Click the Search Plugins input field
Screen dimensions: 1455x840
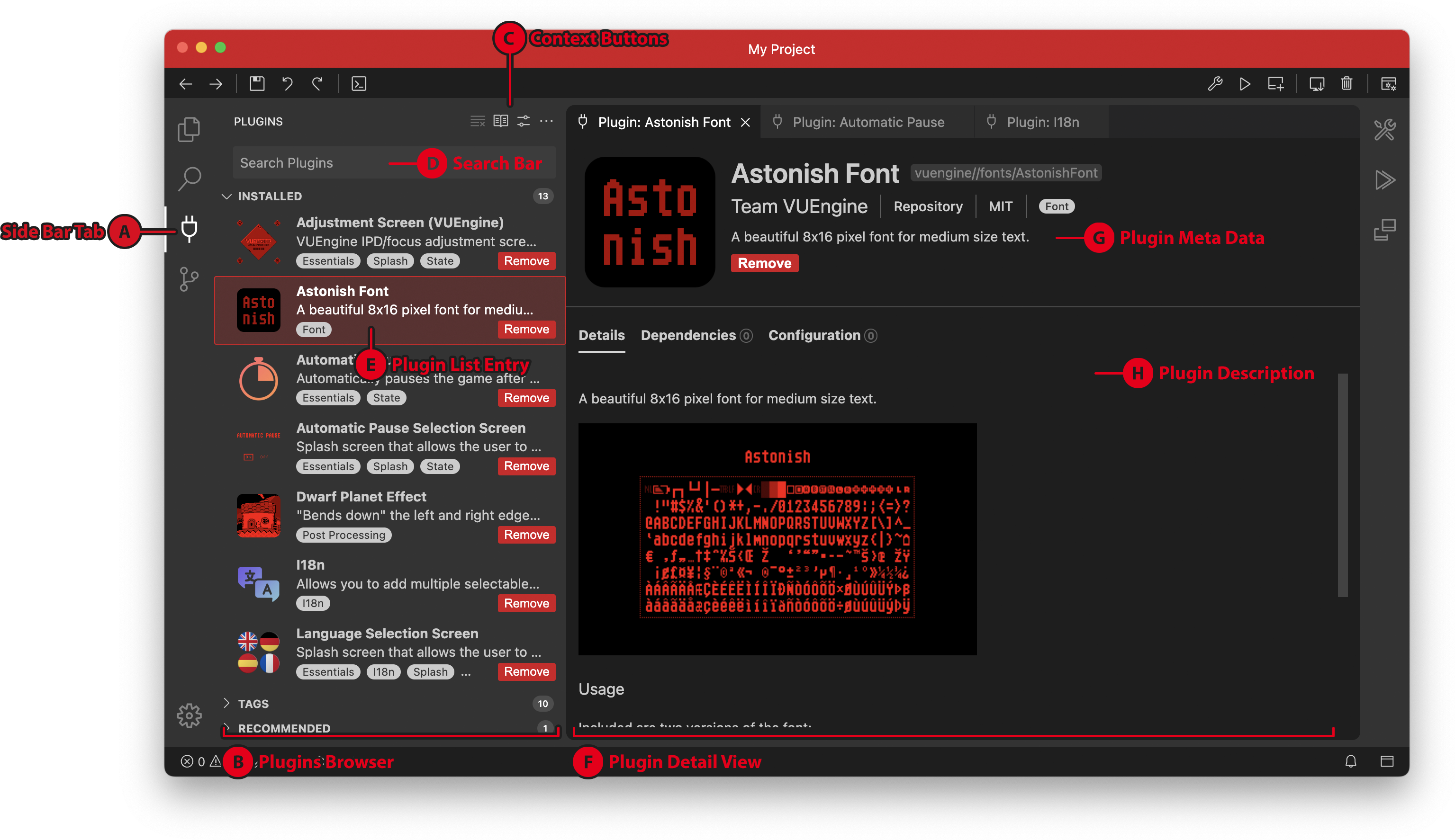click(x=394, y=163)
